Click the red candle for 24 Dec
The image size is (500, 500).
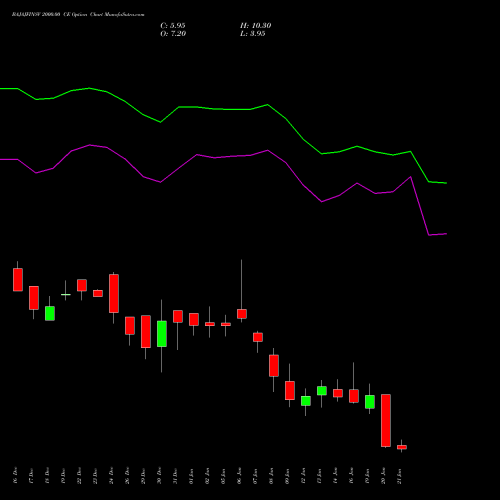click(114, 293)
